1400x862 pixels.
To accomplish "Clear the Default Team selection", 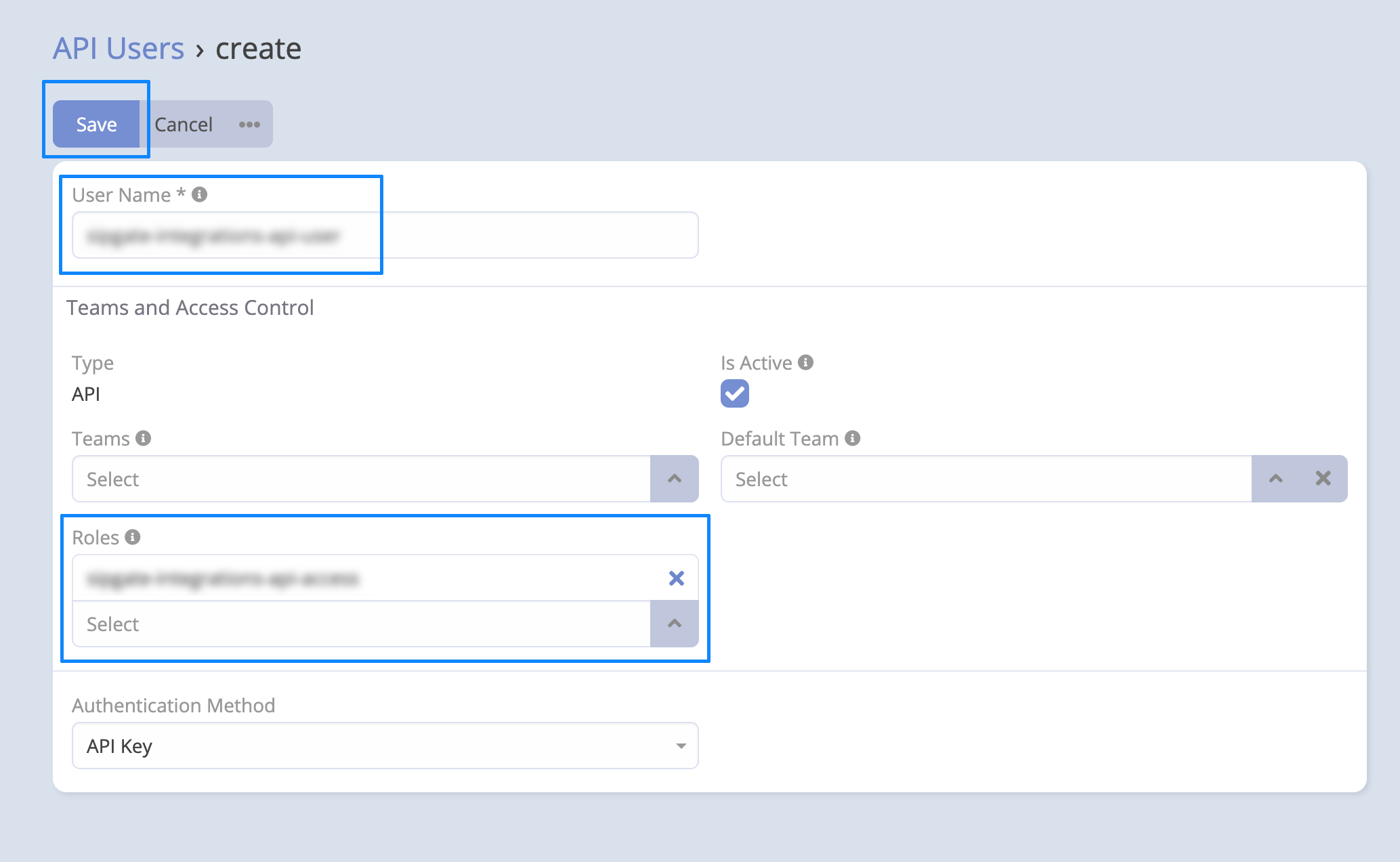I will coord(1323,479).
